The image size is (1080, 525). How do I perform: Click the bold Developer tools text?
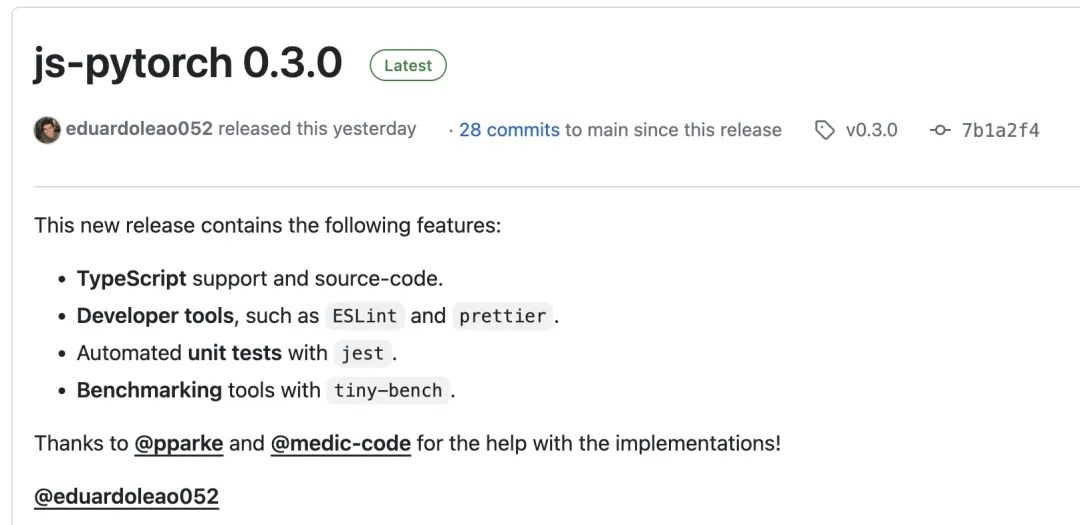[155, 316]
